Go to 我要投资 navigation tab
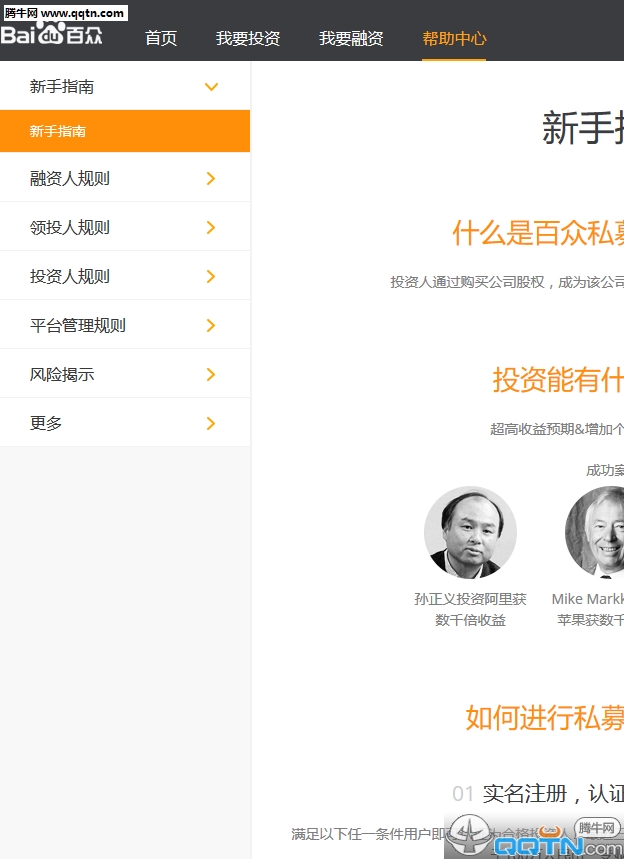 coord(248,38)
